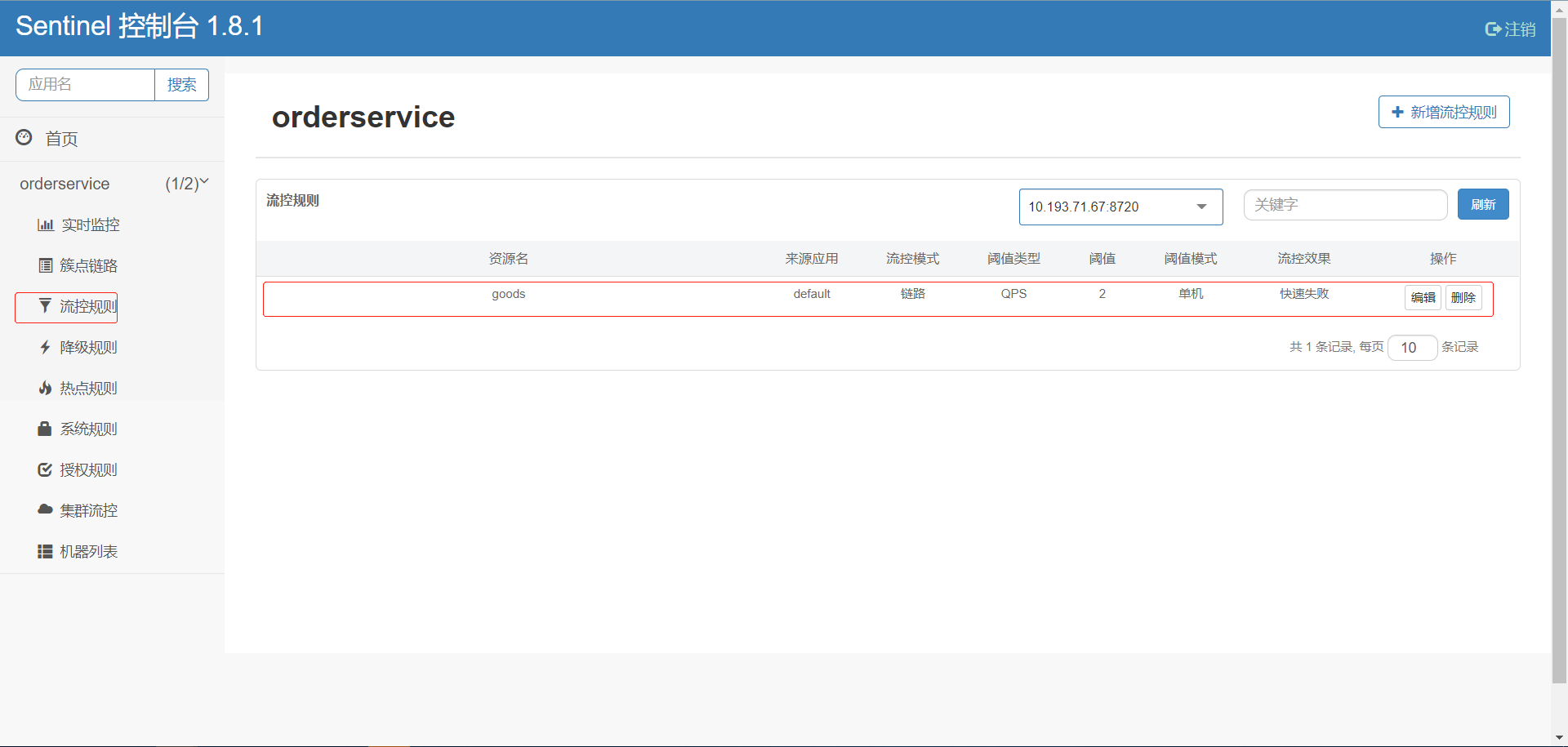Click the funnel icon for 流控规则
Image resolution: width=1568 pixels, height=747 pixels.
coord(46,305)
